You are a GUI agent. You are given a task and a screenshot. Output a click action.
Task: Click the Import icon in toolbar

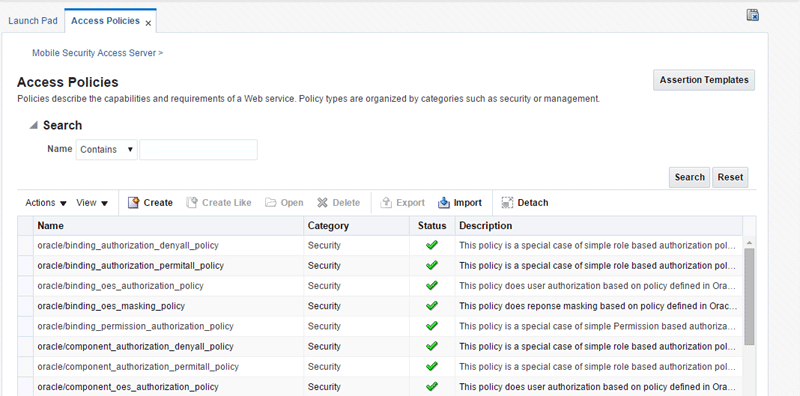(x=443, y=203)
